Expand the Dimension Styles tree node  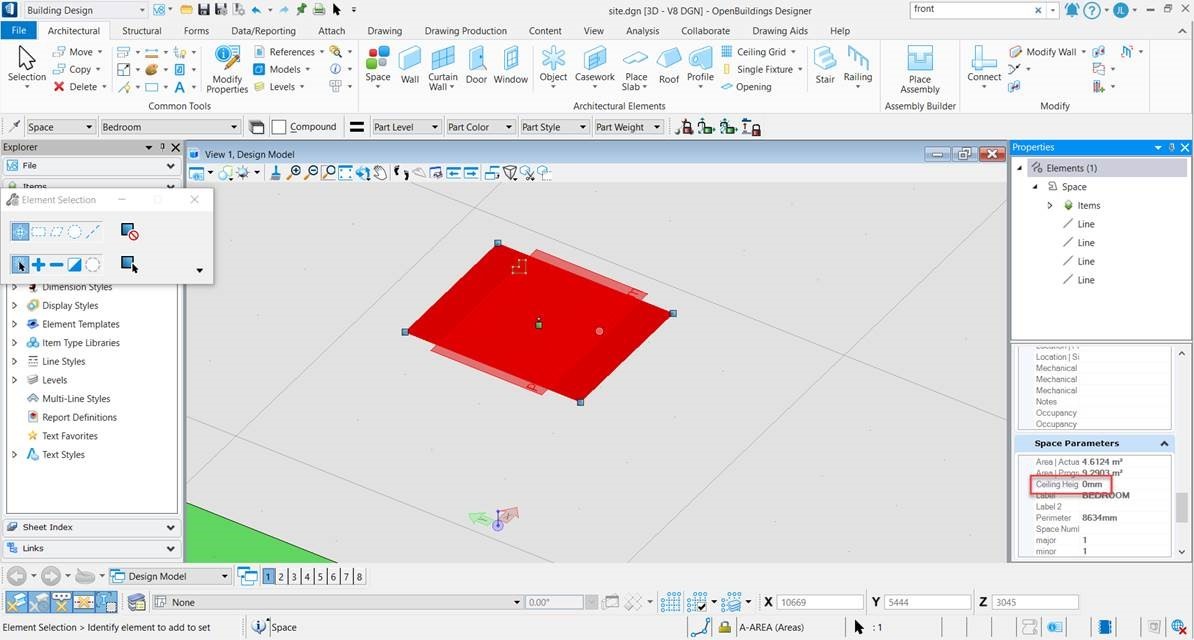[x=14, y=287]
